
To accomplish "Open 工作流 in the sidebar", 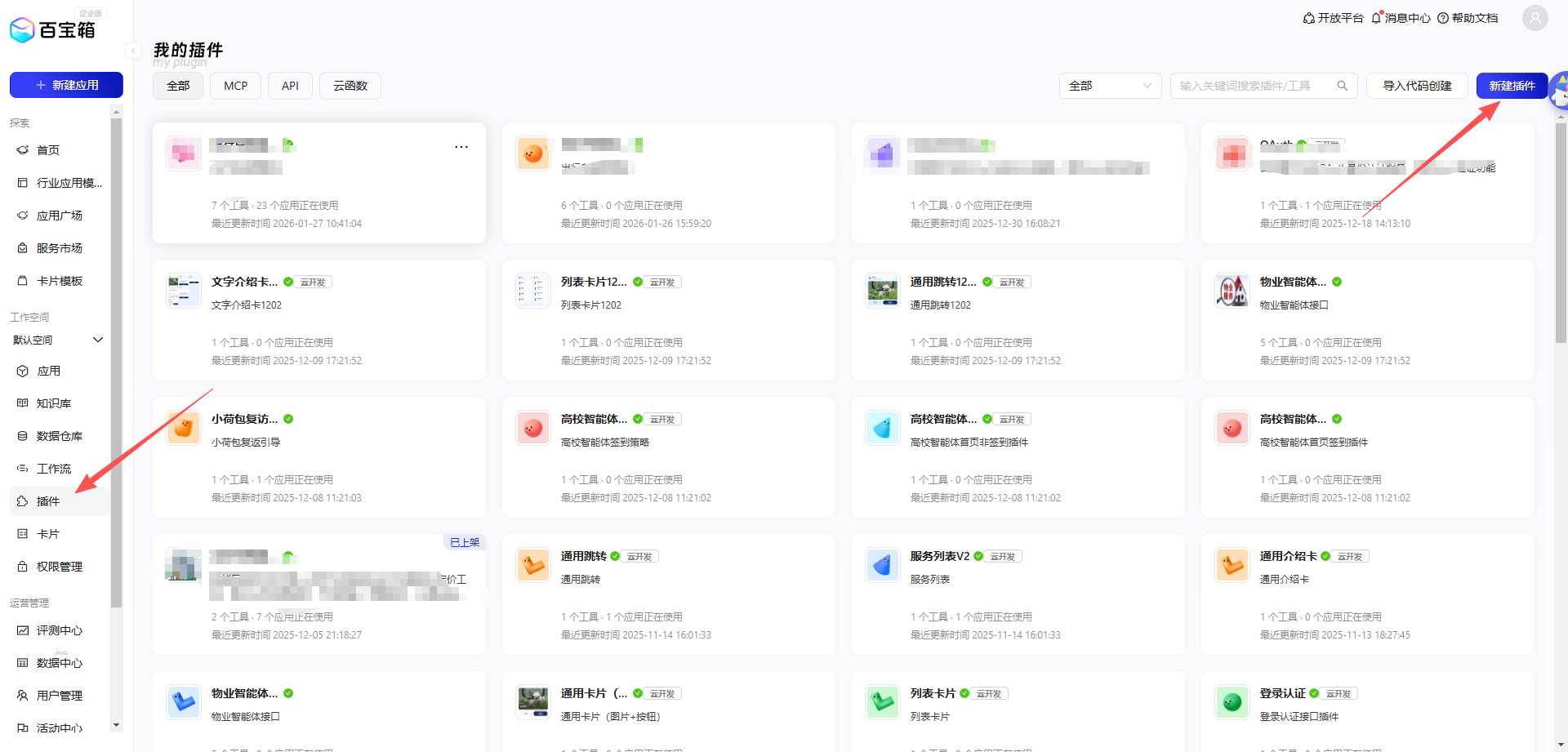I will point(60,469).
